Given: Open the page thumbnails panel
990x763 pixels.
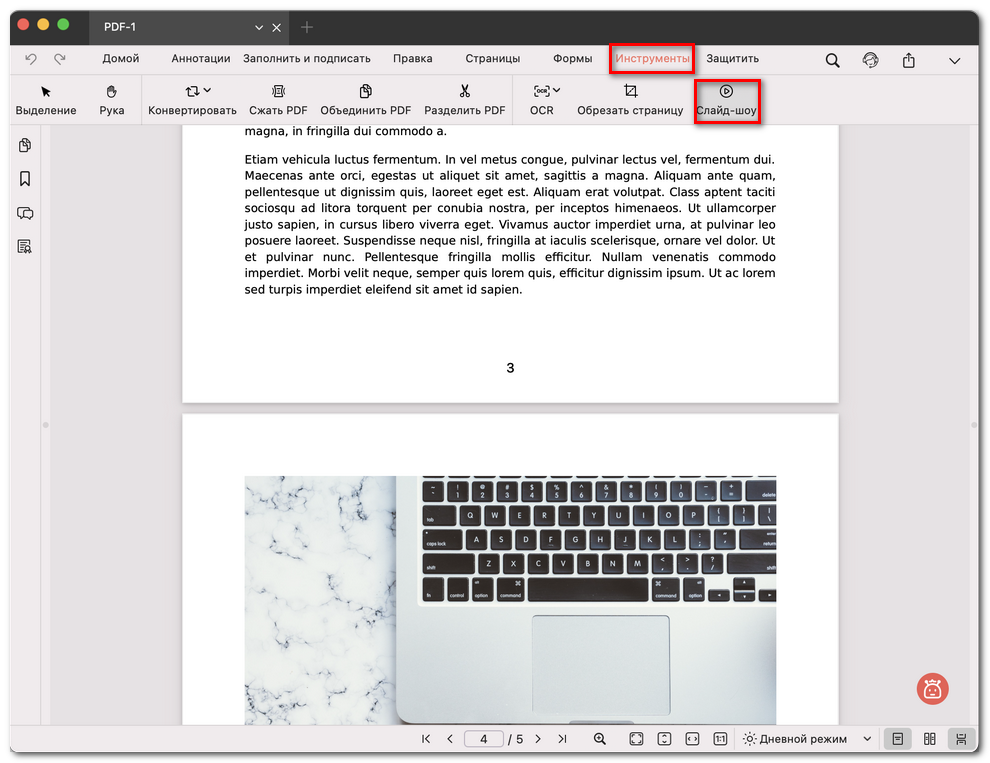Looking at the screenshot, I should click(24, 145).
